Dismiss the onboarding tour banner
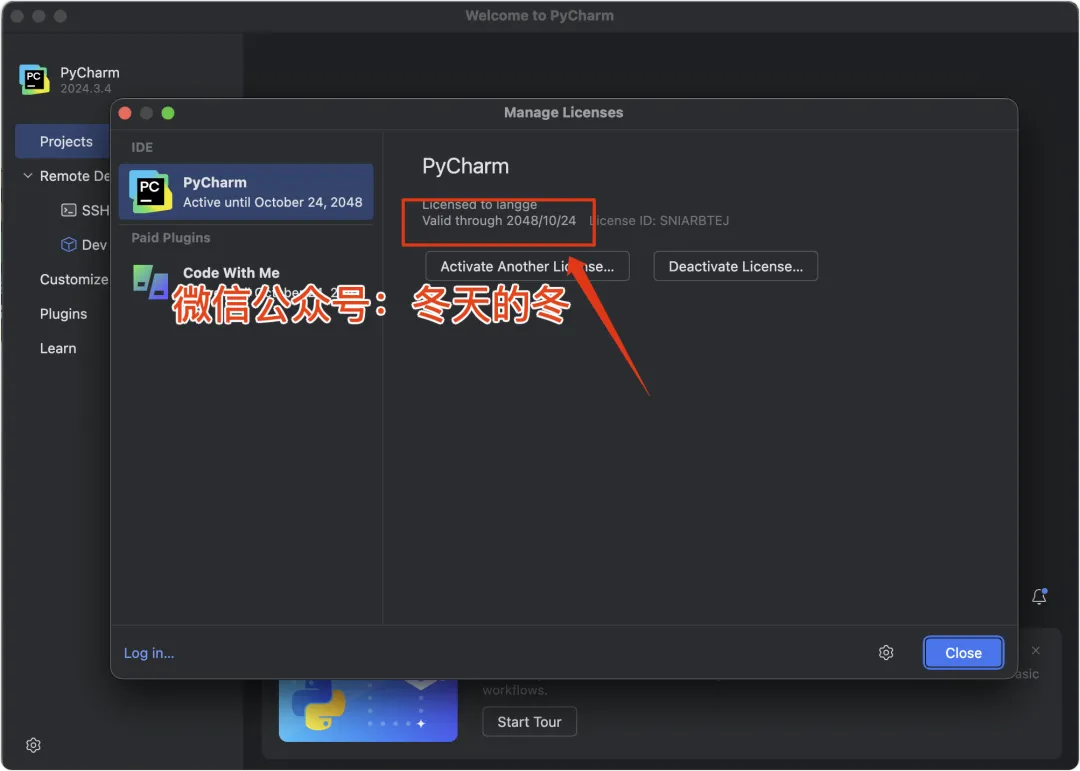This screenshot has width=1080, height=771. pos(1035,650)
